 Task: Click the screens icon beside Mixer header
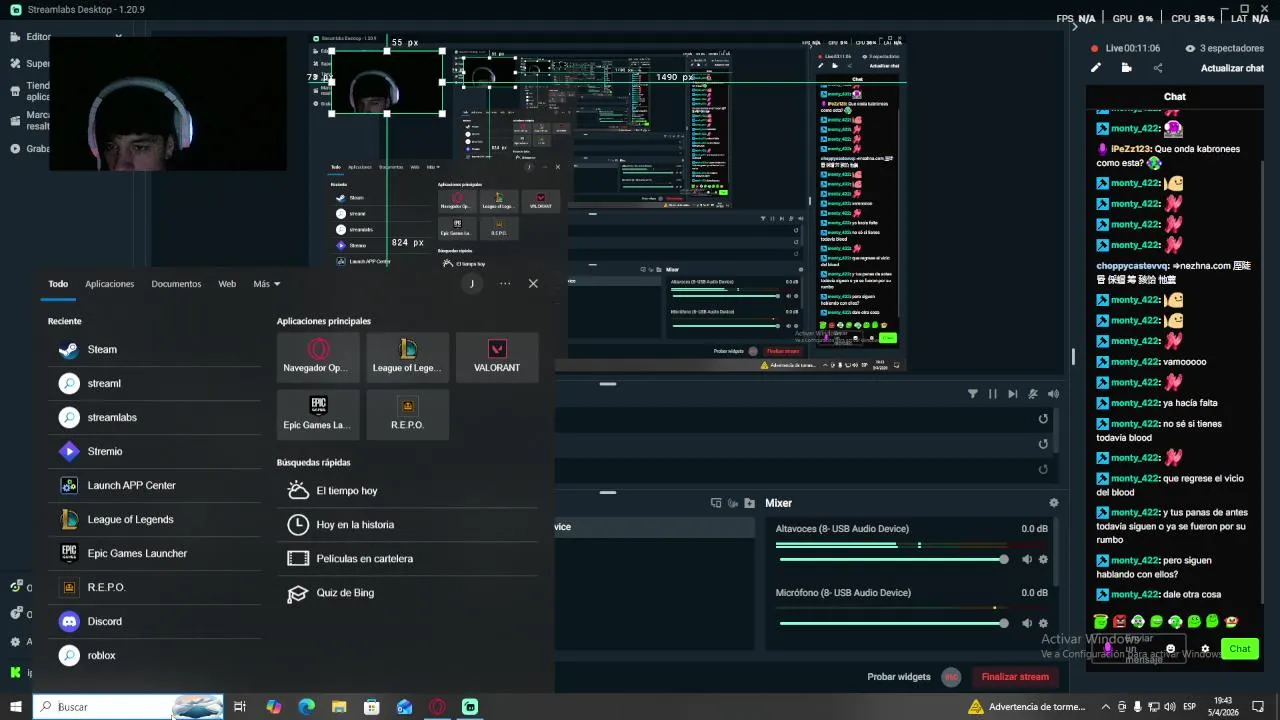coord(716,503)
